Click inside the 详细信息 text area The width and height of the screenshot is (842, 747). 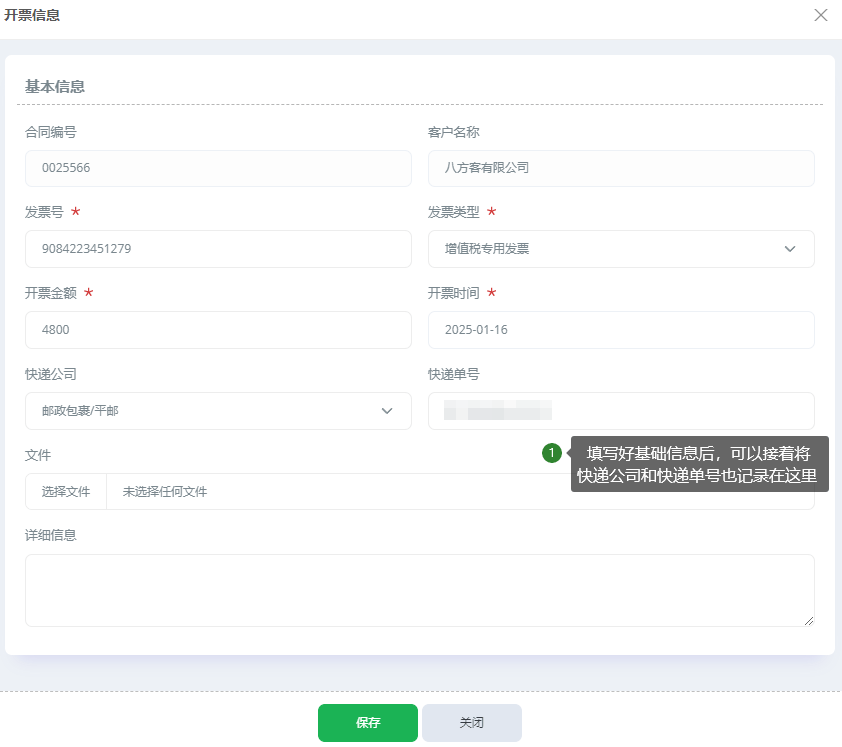click(419, 590)
